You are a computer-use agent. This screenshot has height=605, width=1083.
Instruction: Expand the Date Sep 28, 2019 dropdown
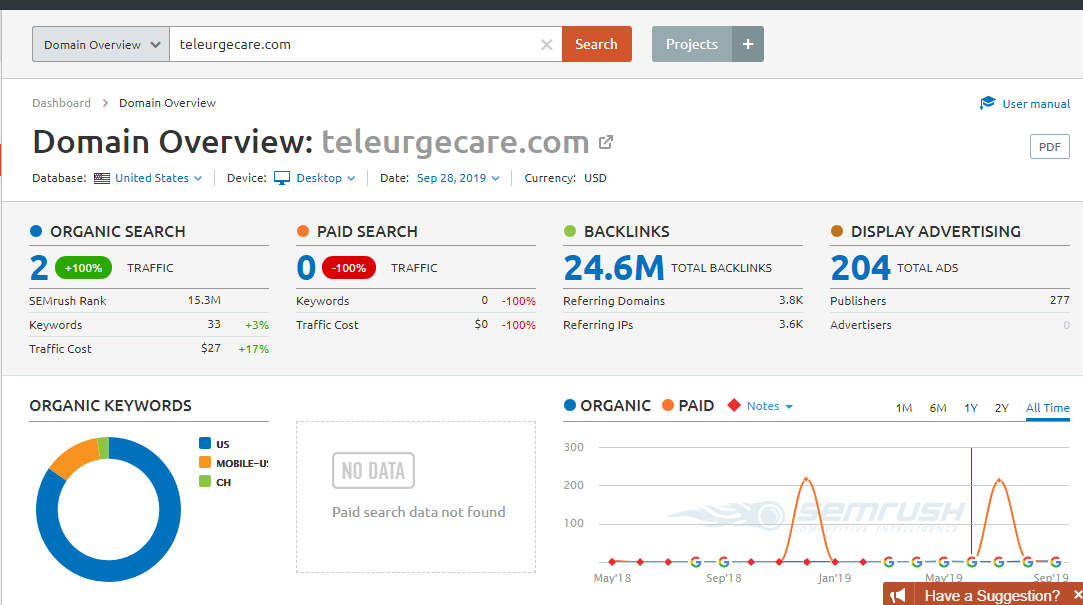[458, 178]
